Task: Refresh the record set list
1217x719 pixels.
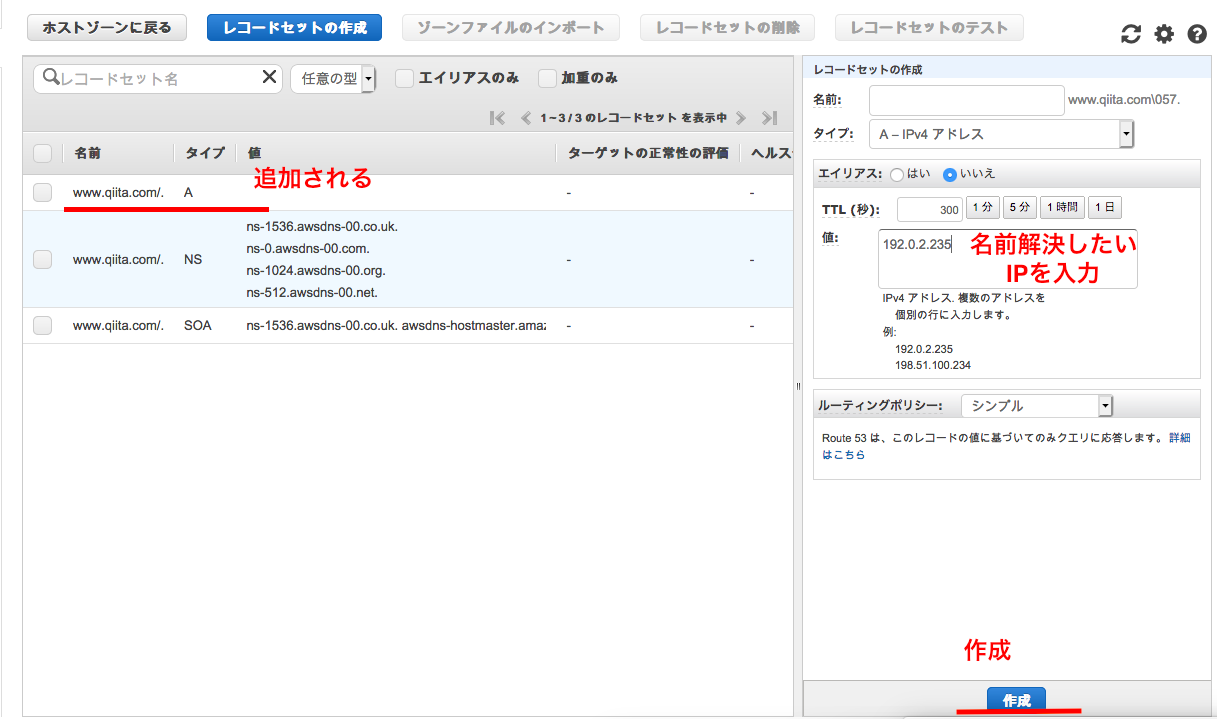Action: coord(1131,33)
